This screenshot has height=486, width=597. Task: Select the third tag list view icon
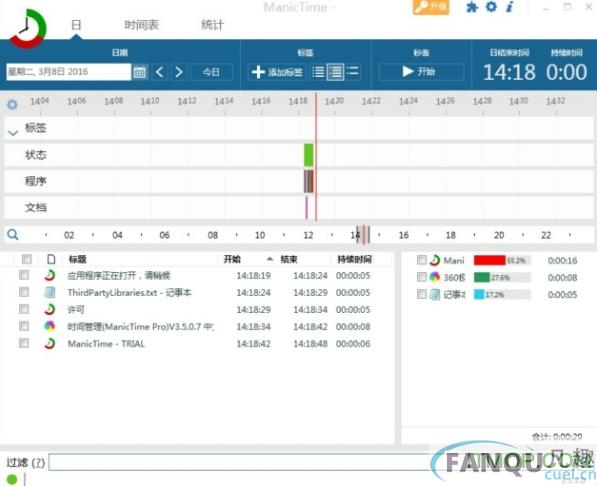353,71
